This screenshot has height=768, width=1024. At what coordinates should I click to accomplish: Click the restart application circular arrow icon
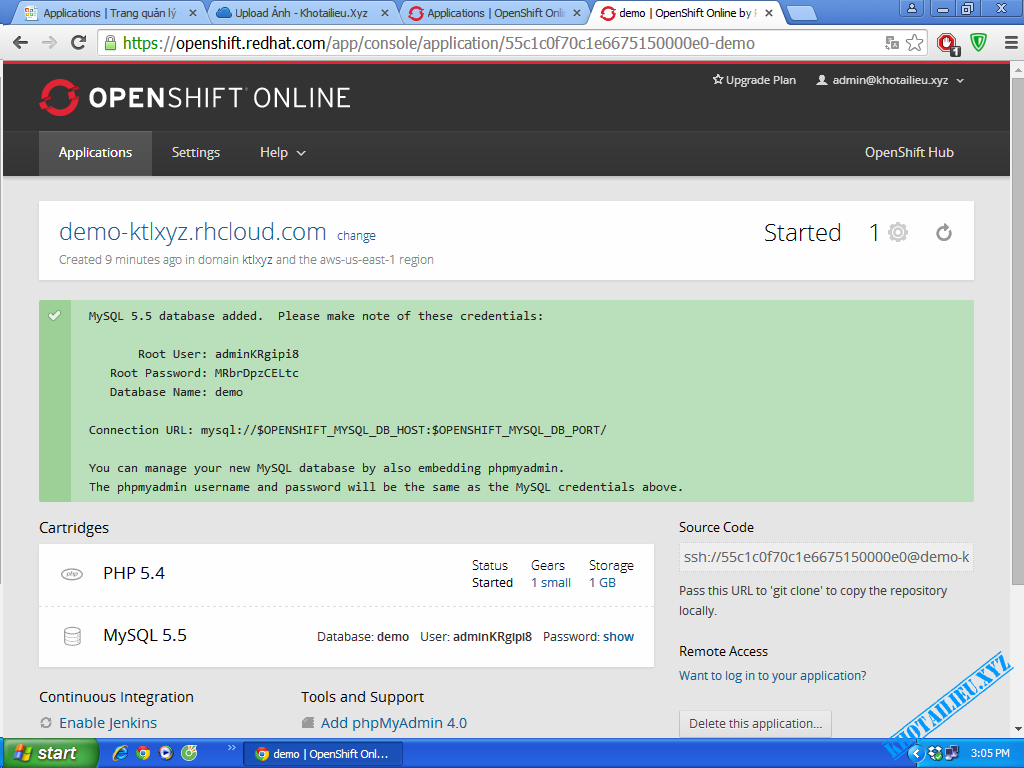(x=943, y=233)
